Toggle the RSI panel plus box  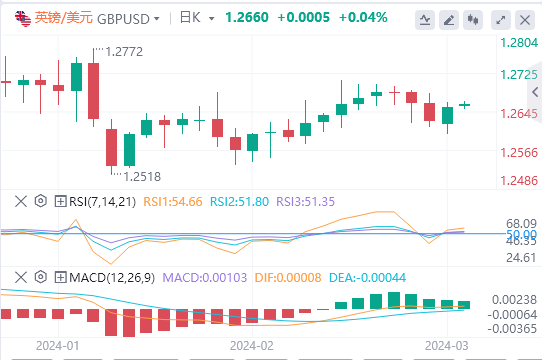[60, 201]
